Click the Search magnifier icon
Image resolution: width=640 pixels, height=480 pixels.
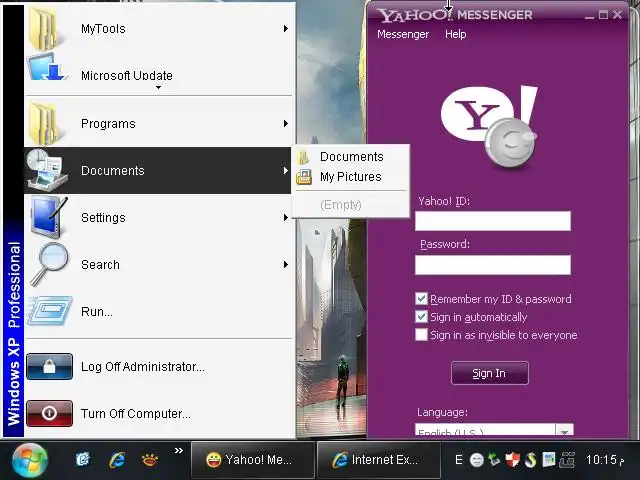[x=50, y=264]
